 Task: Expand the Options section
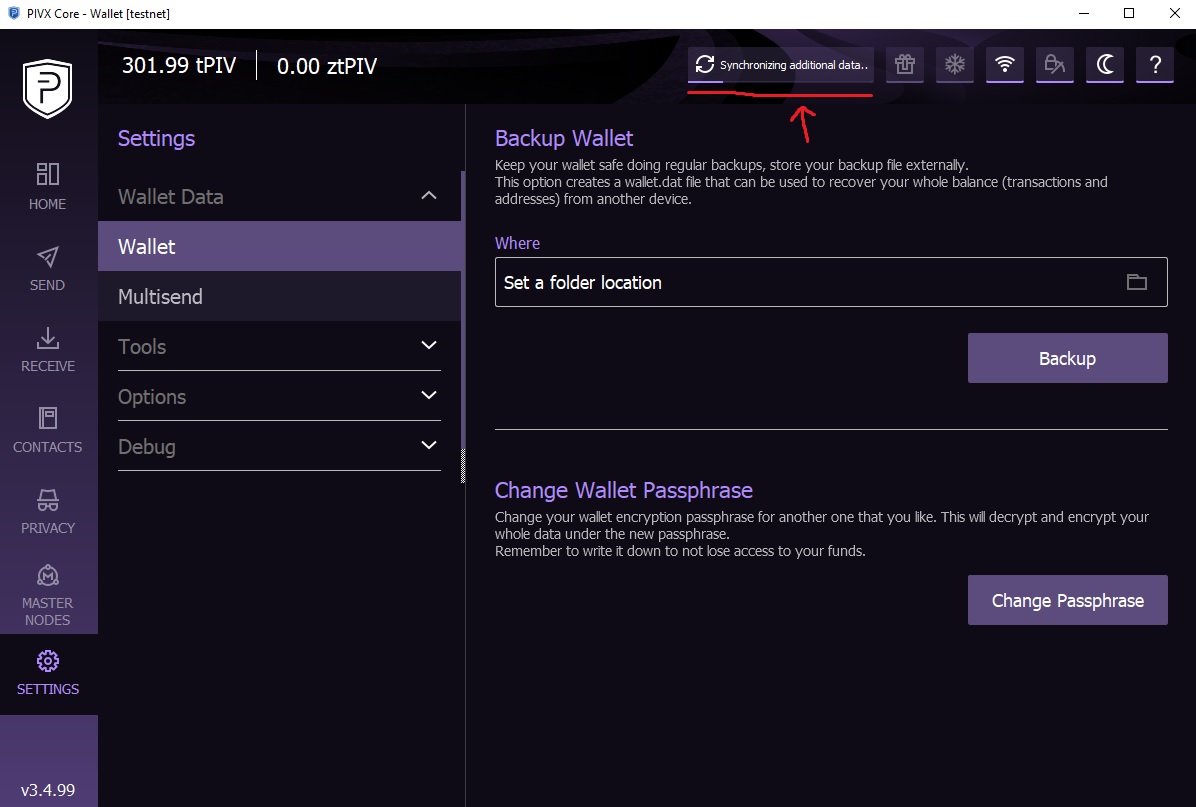click(x=429, y=396)
